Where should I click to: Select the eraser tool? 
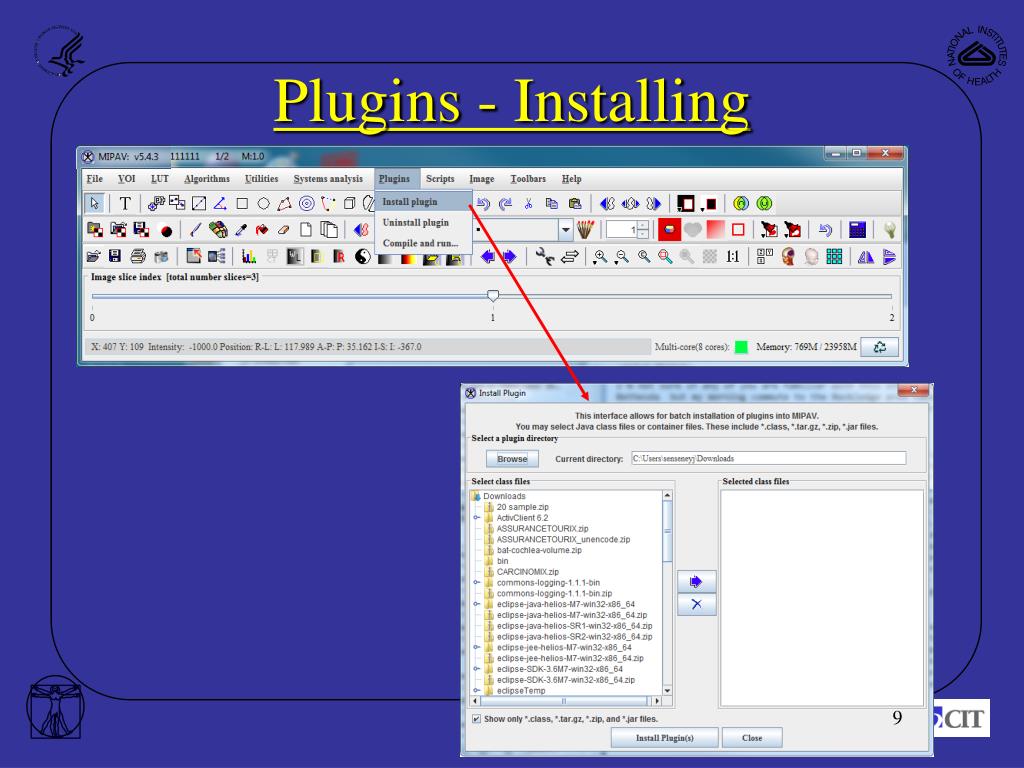[x=283, y=230]
